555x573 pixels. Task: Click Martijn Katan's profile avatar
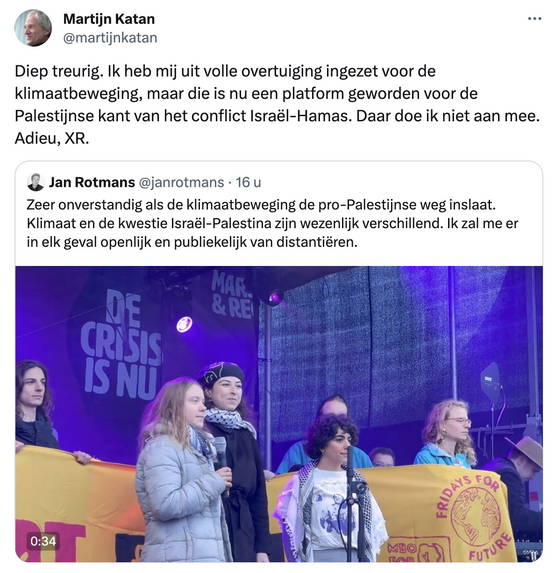click(33, 28)
